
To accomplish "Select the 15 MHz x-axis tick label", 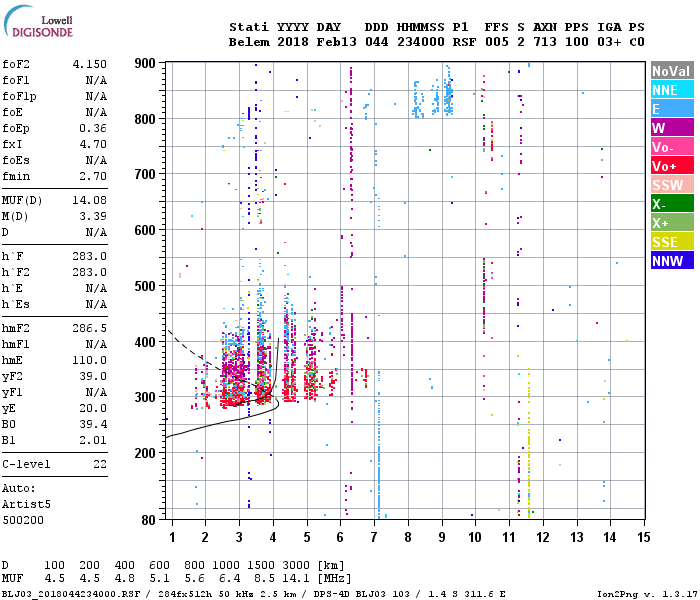I will click(643, 537).
